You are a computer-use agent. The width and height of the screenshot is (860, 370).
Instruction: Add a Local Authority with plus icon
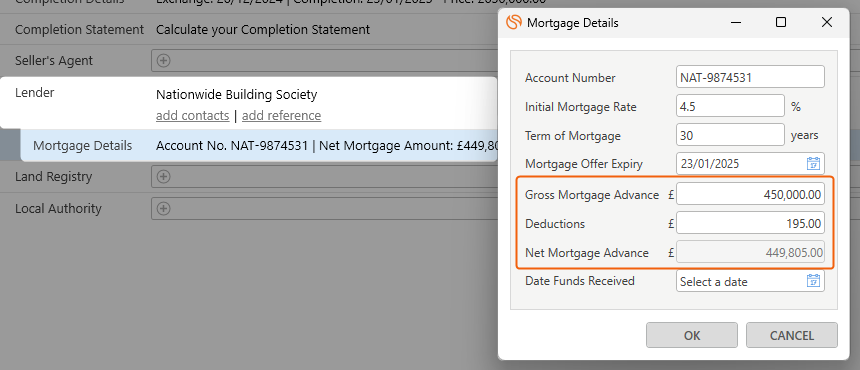pos(163,208)
